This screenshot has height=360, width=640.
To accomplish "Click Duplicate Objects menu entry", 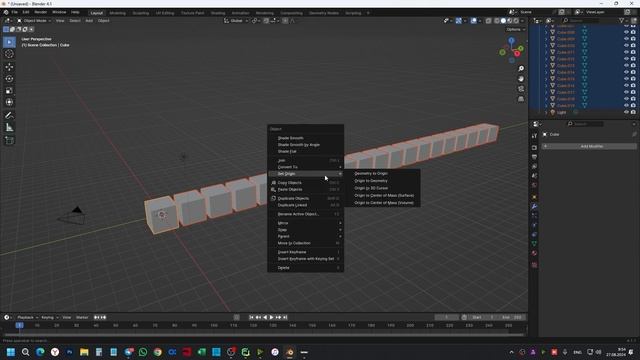I will [305, 198].
